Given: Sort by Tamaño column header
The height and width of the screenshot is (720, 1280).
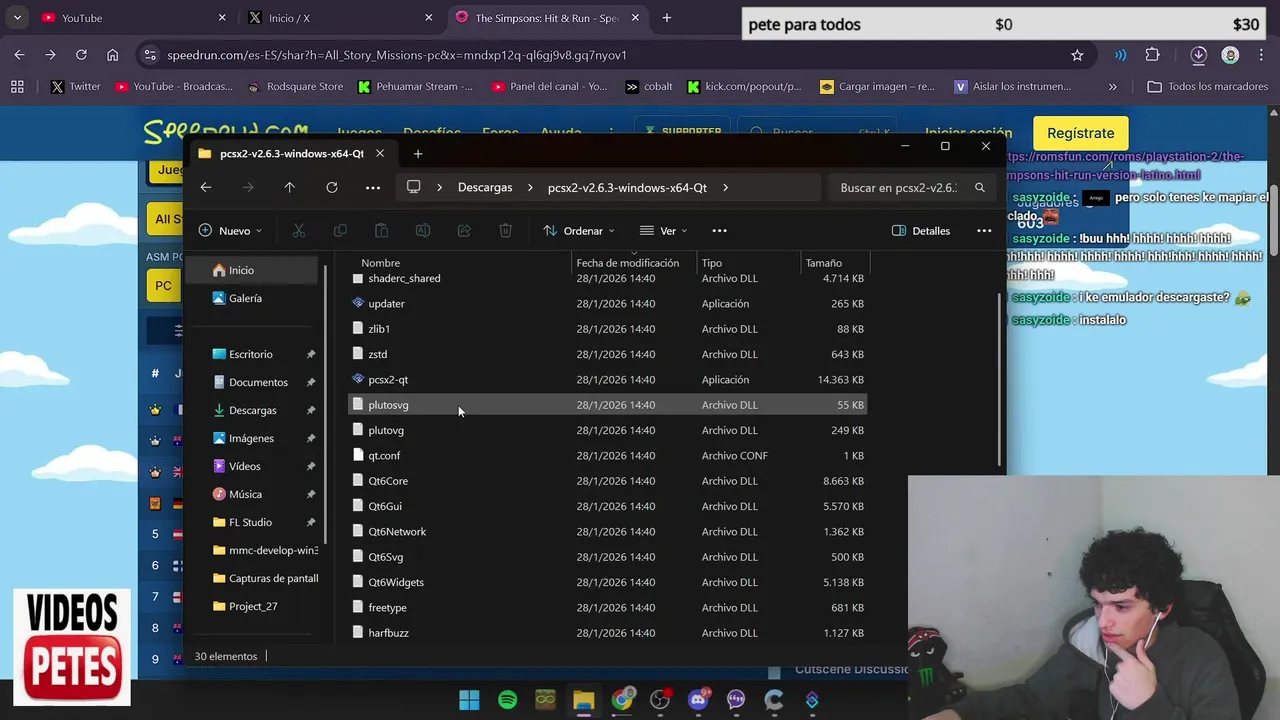Looking at the screenshot, I should [824, 263].
